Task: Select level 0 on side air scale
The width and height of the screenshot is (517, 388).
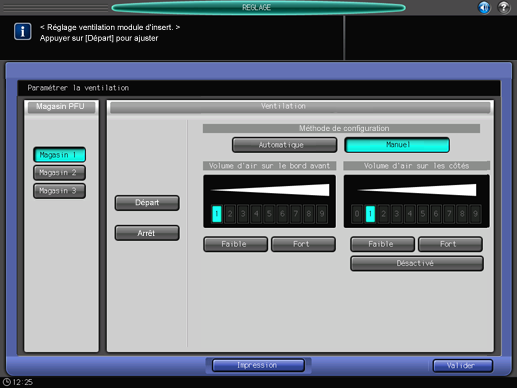Action: tap(357, 214)
